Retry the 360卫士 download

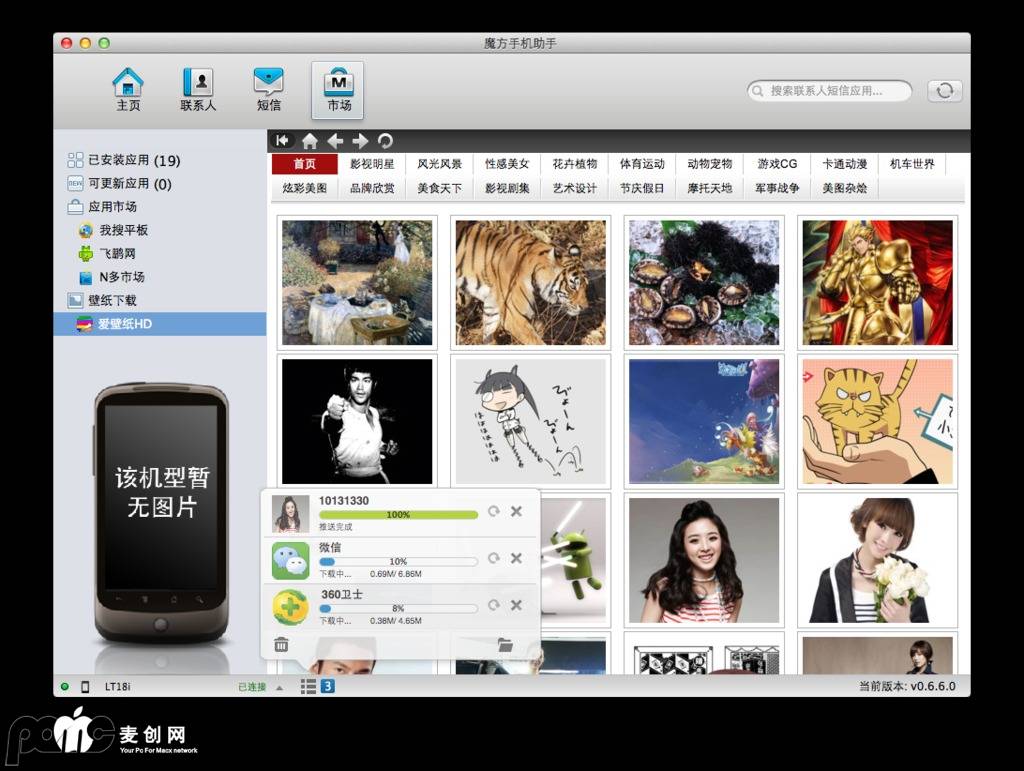click(494, 605)
